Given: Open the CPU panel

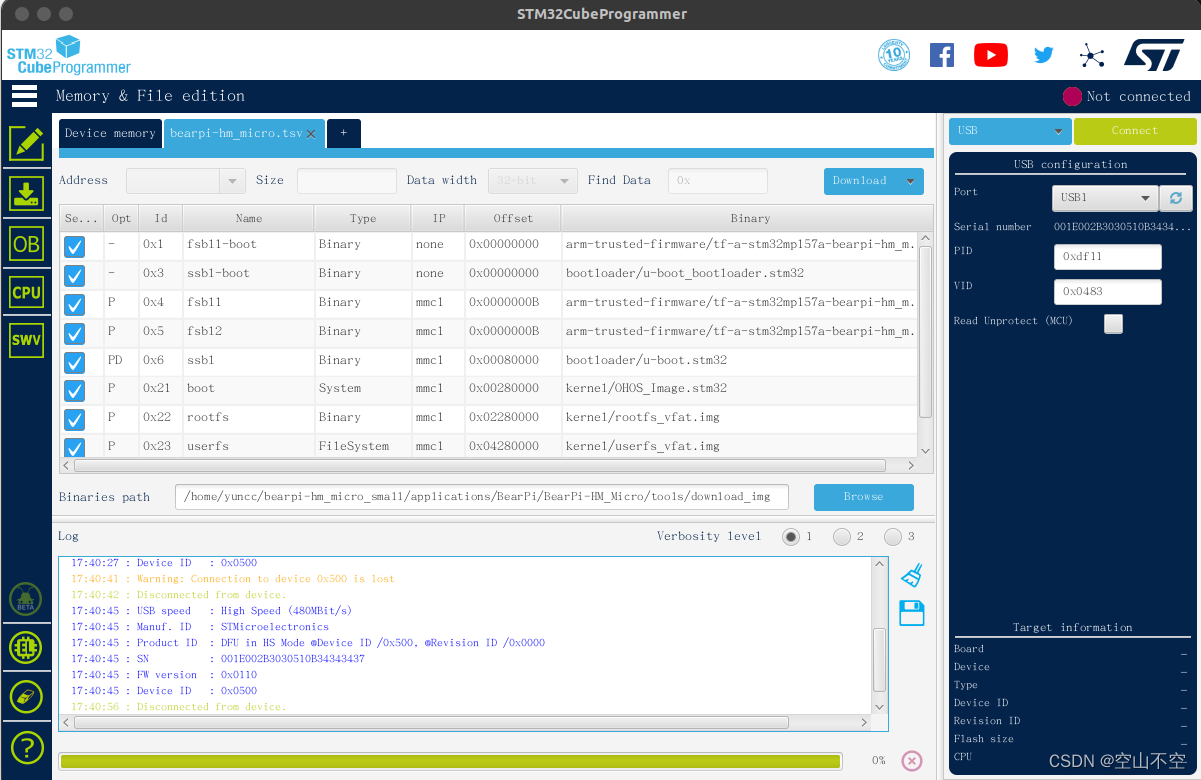Looking at the screenshot, I should coord(26,292).
